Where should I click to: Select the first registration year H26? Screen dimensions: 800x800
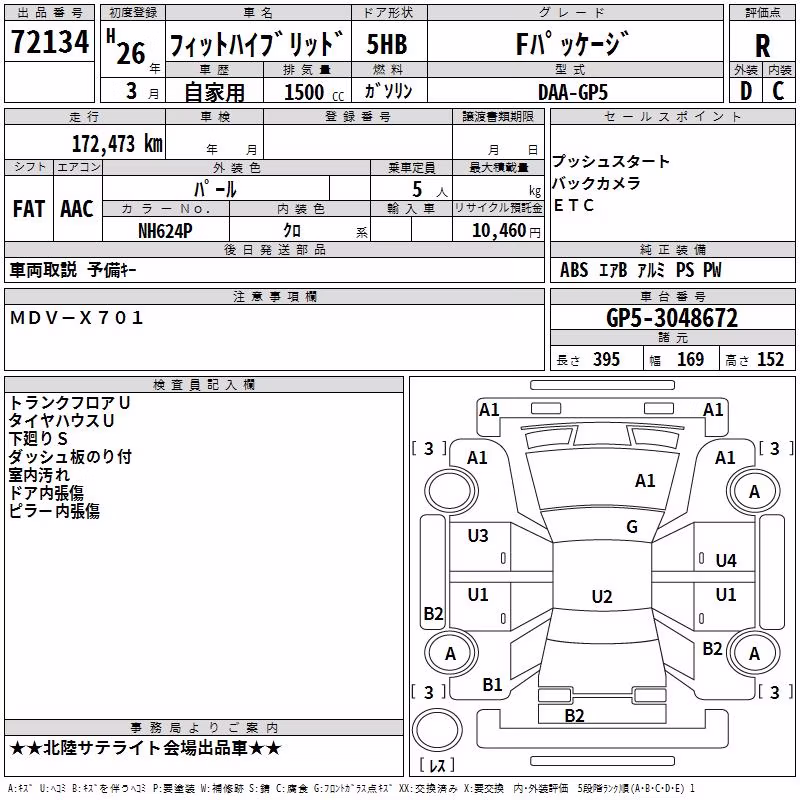pyautogui.click(x=127, y=48)
